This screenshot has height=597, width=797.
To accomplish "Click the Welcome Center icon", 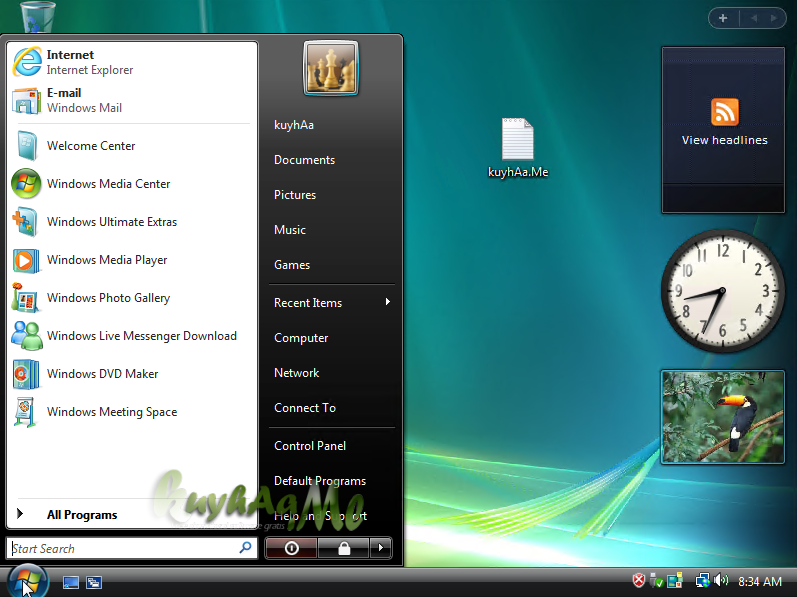I will coord(26,146).
